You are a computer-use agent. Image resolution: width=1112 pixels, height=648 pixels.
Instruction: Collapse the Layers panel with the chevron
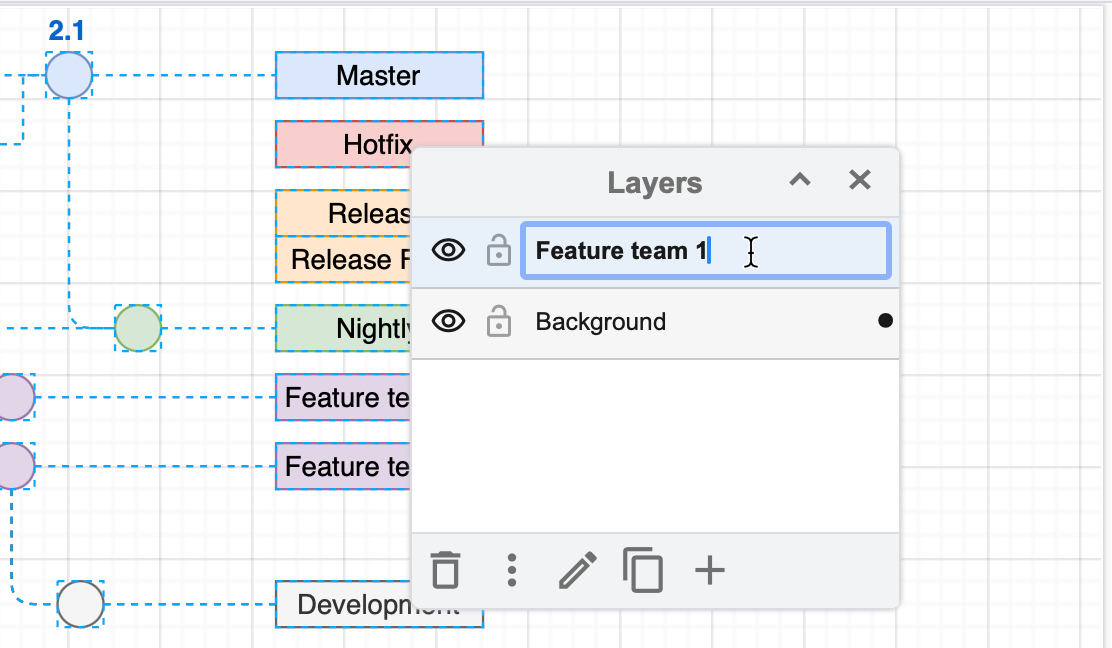[x=798, y=180]
